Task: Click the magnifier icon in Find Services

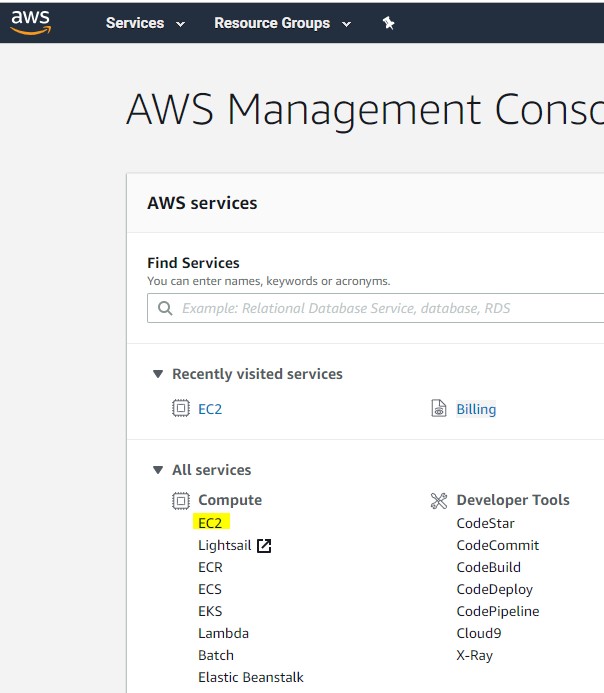Action: click(x=165, y=308)
